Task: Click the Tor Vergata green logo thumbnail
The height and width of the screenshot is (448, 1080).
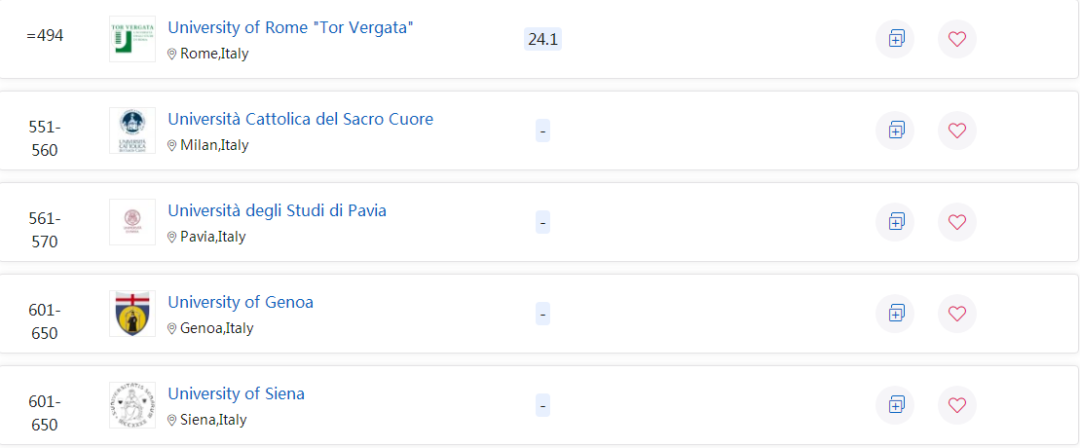Action: 132,39
